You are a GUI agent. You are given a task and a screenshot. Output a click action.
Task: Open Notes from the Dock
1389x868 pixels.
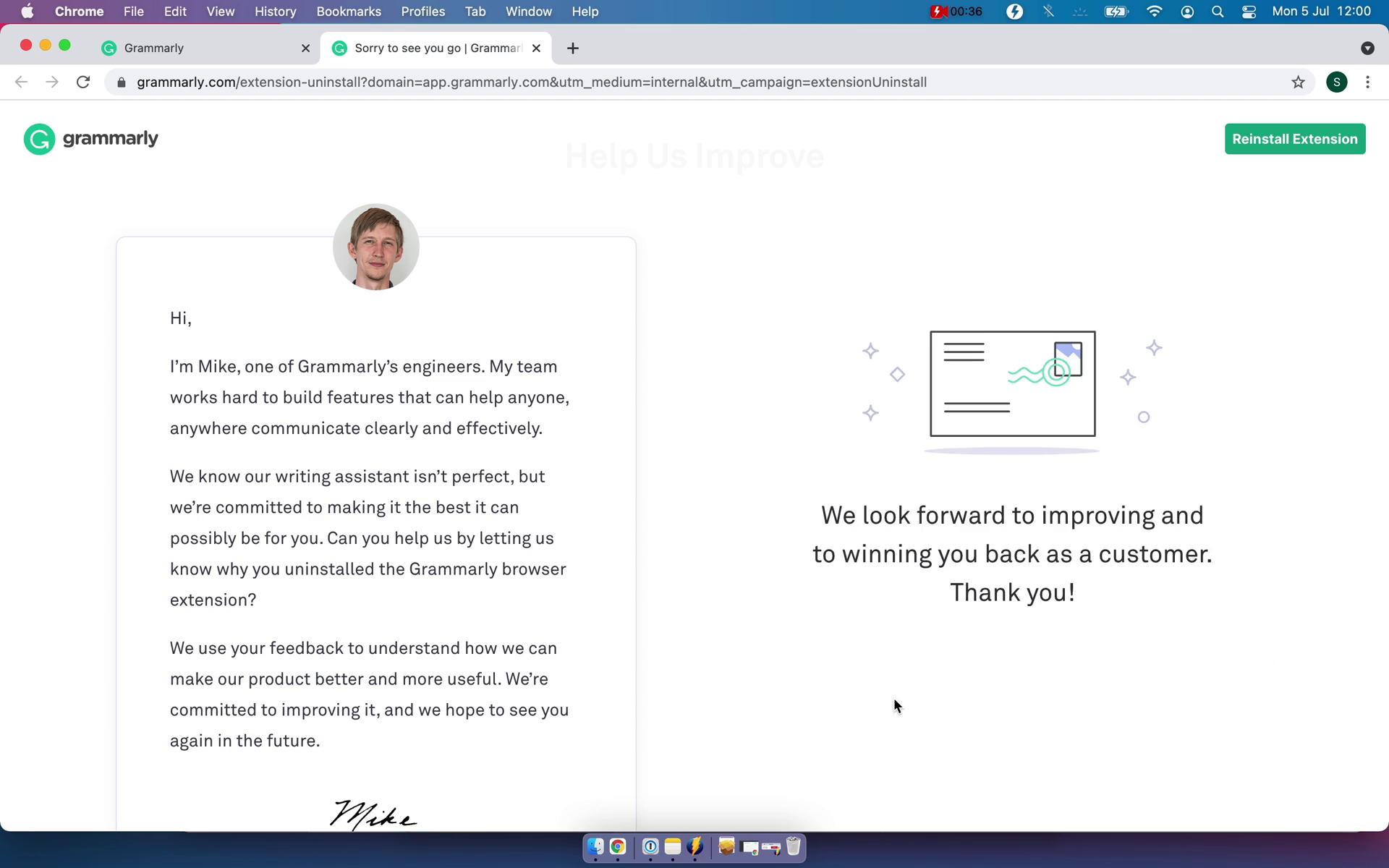click(673, 846)
